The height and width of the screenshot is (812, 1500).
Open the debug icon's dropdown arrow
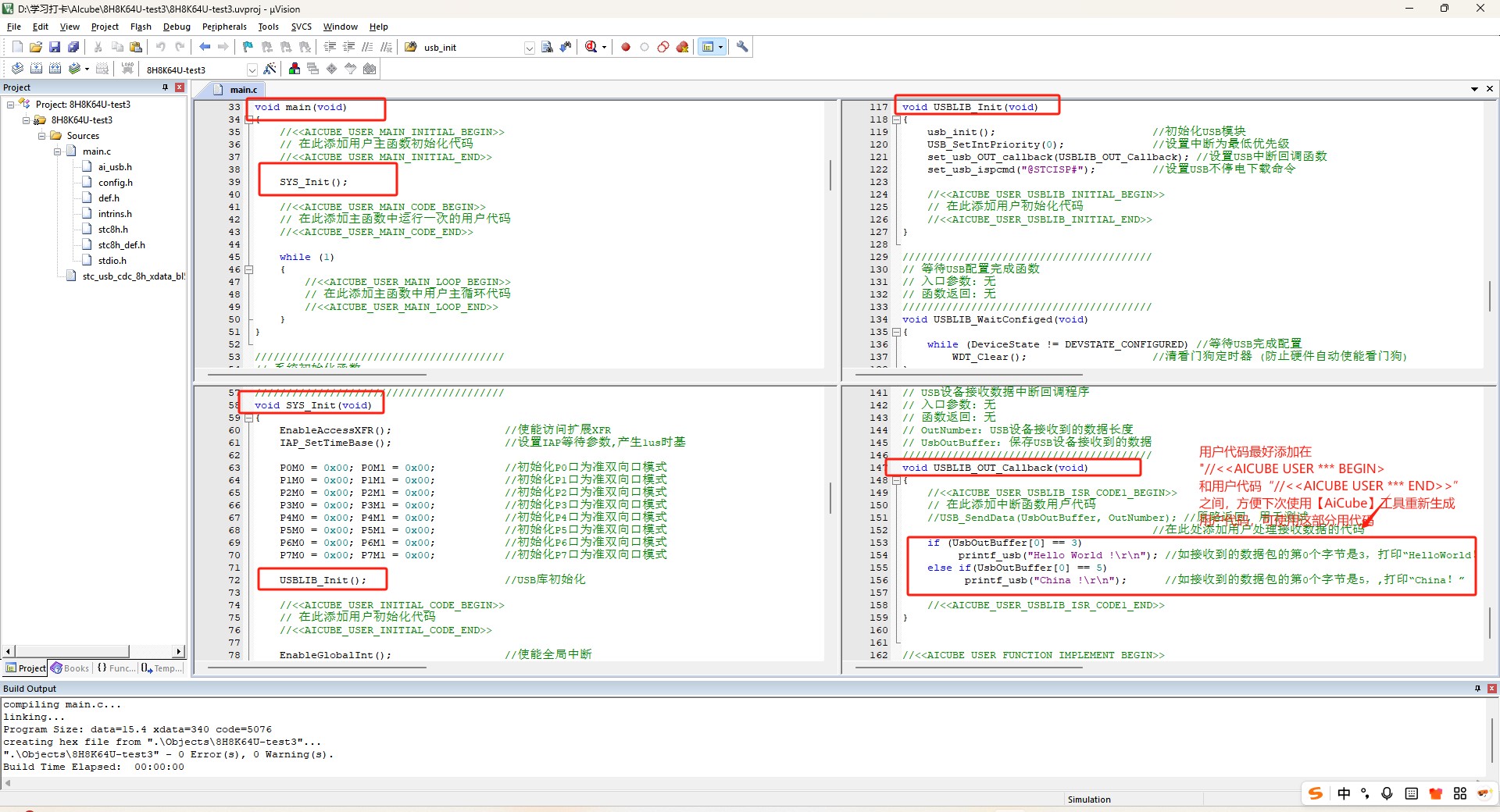pyautogui.click(x=604, y=48)
